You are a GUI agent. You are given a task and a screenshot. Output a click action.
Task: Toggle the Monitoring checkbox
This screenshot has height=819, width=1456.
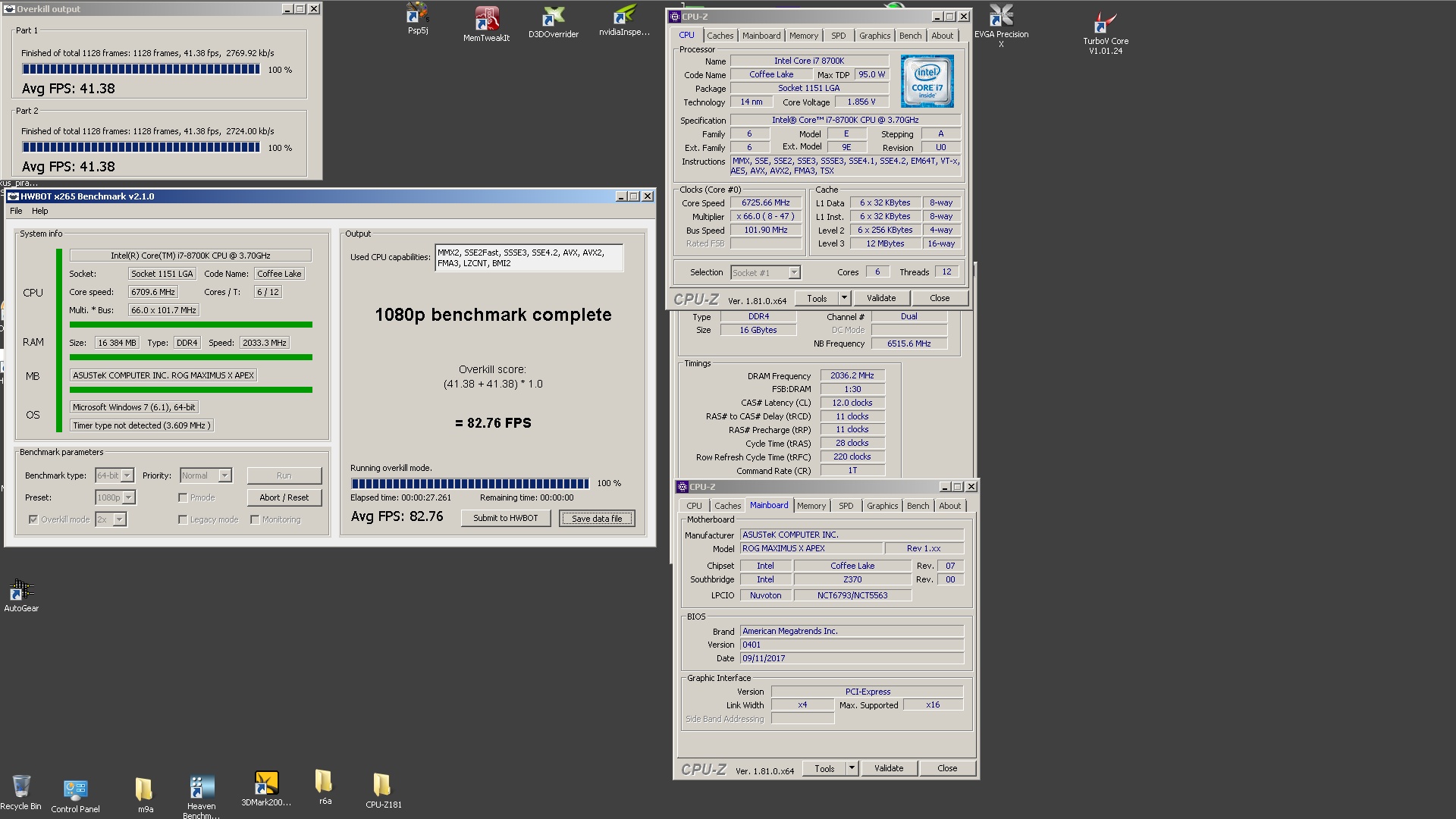coord(255,519)
